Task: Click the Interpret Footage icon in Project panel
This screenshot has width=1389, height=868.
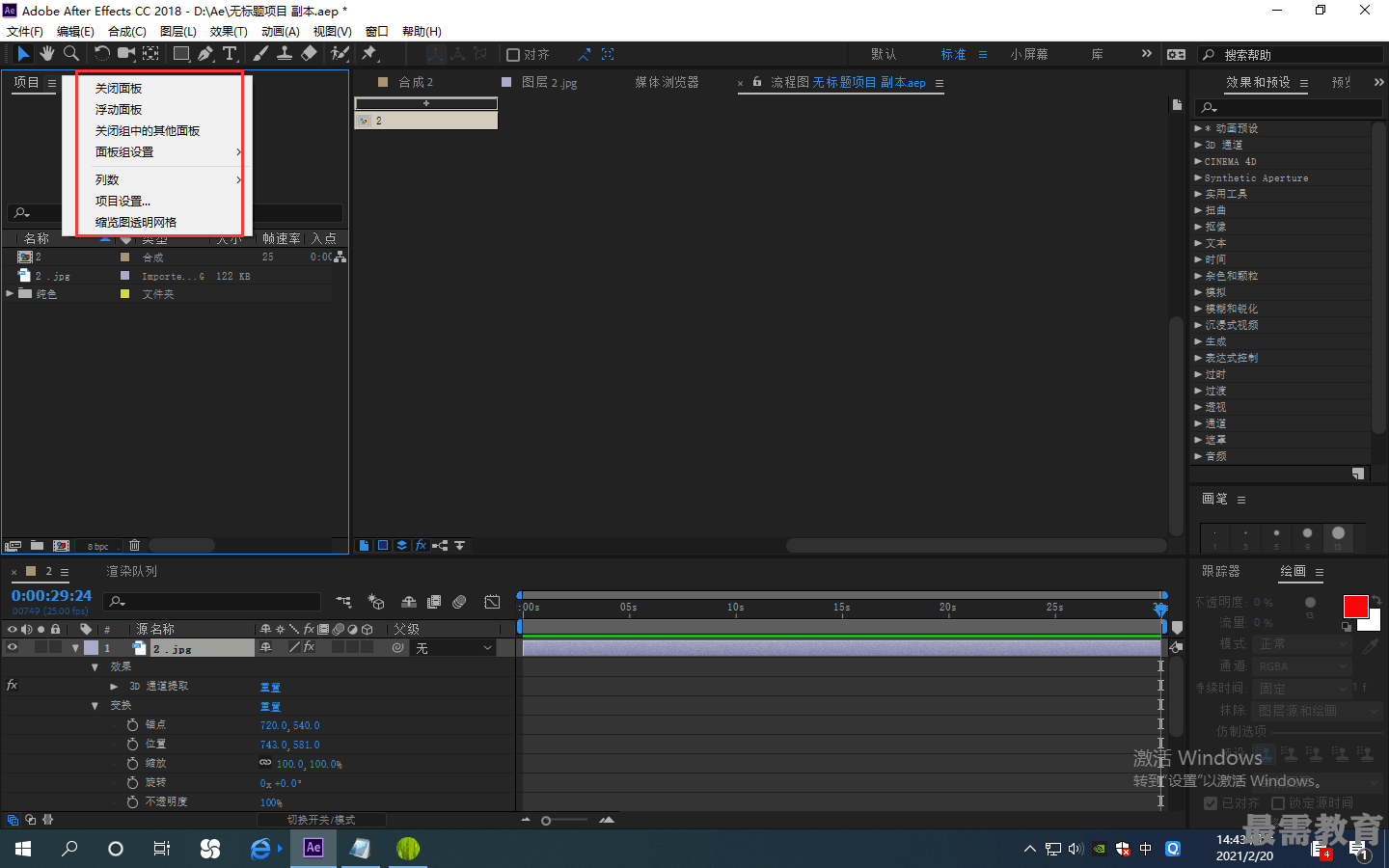Action: 14,546
